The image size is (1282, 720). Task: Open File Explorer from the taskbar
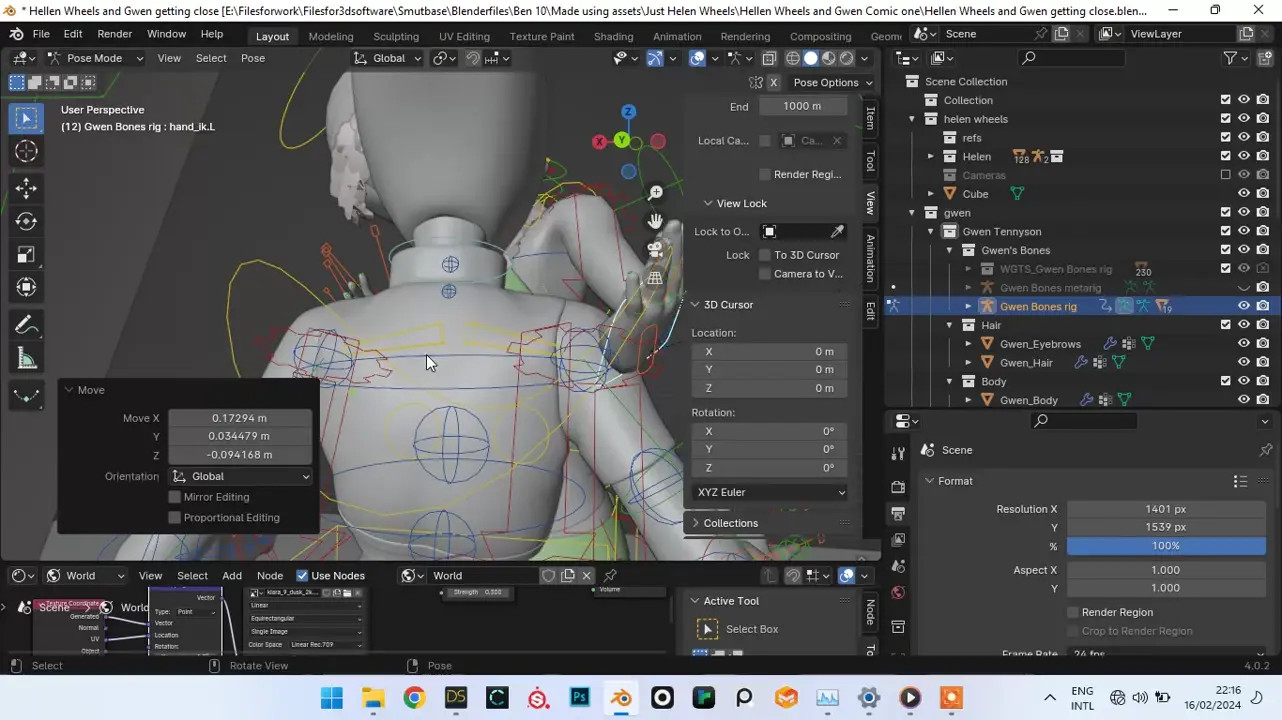[373, 698]
